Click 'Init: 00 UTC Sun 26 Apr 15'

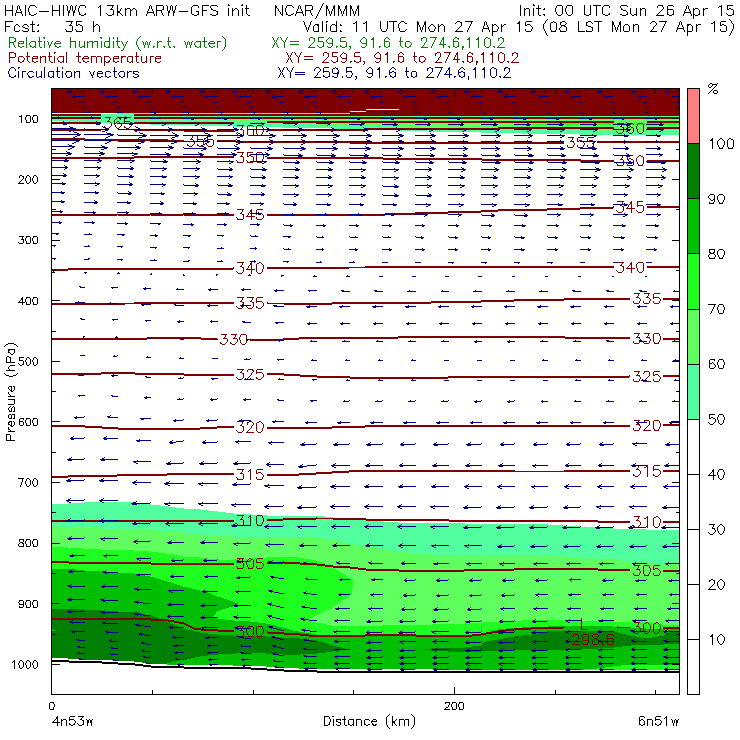(626, 10)
